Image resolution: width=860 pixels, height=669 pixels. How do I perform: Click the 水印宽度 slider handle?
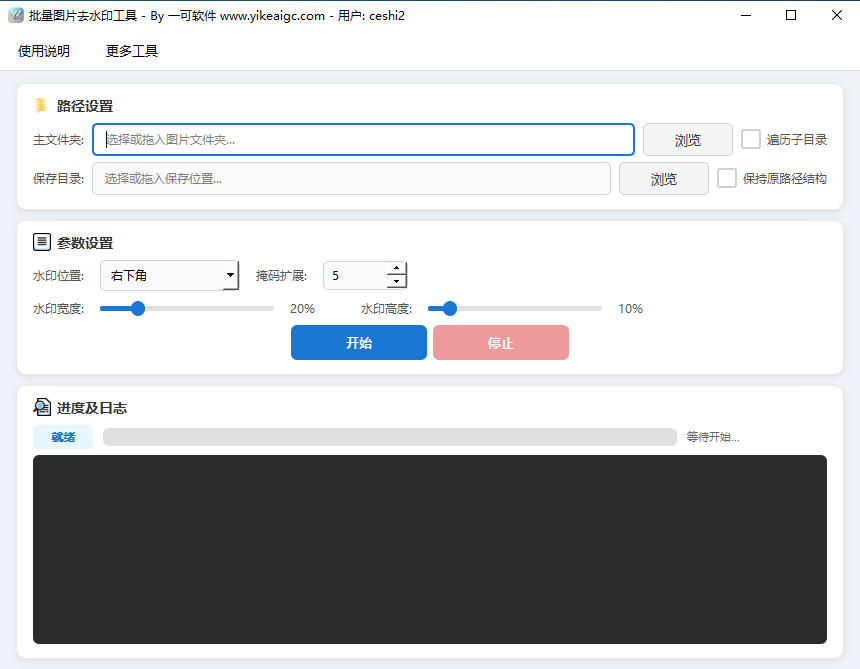137,308
